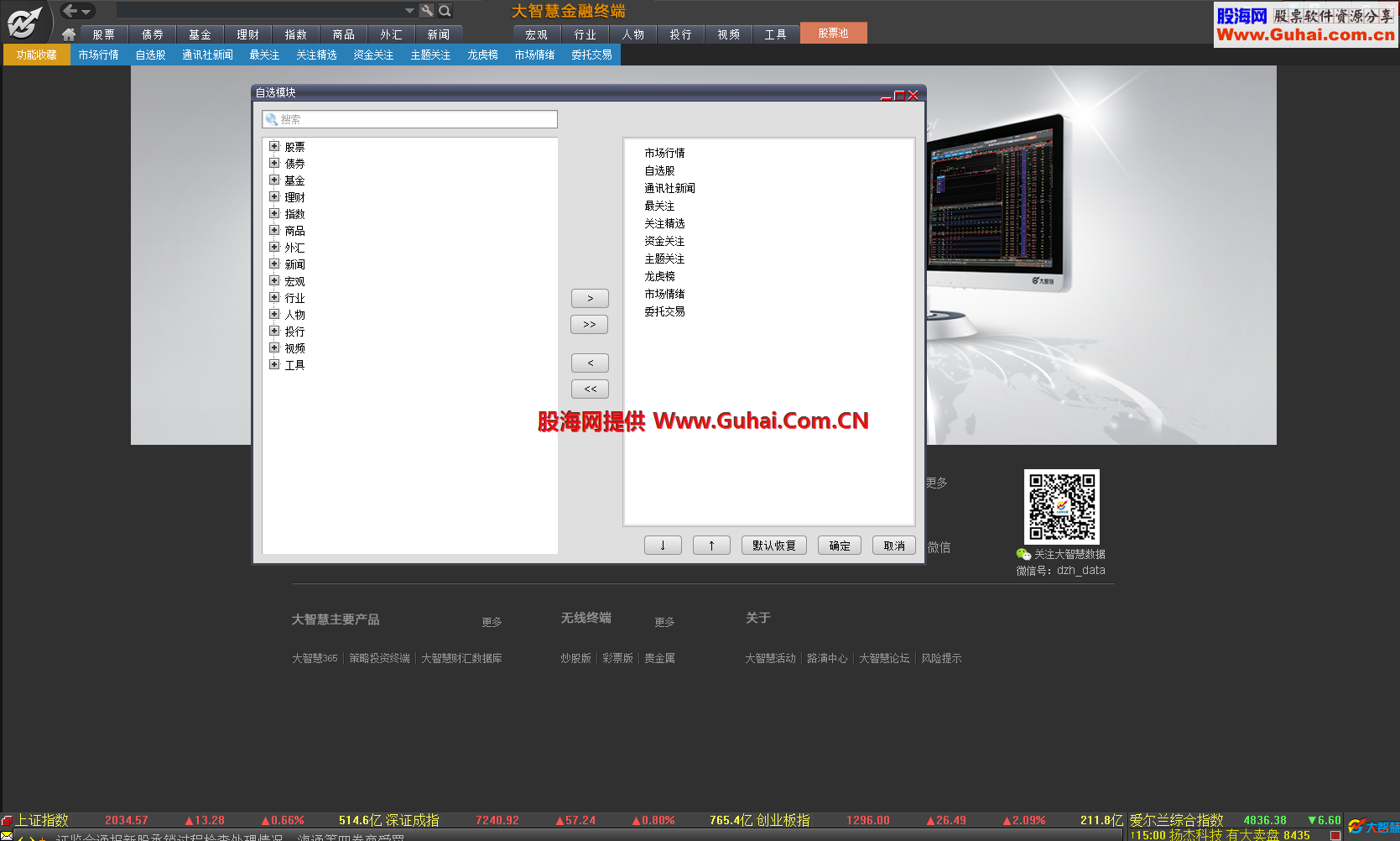Click the single < remove button

pos(590,363)
